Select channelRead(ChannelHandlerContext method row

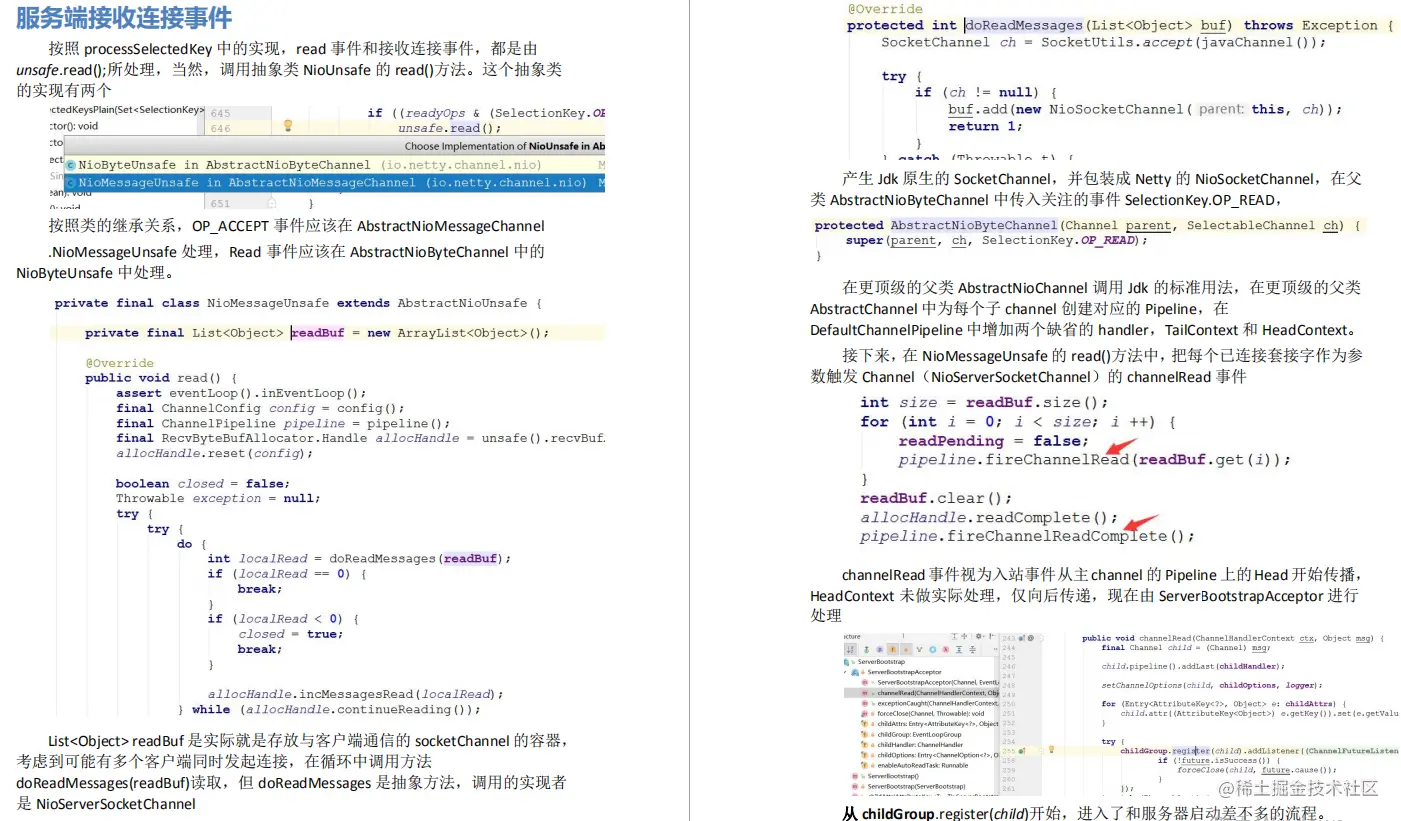pyautogui.click(x=920, y=693)
